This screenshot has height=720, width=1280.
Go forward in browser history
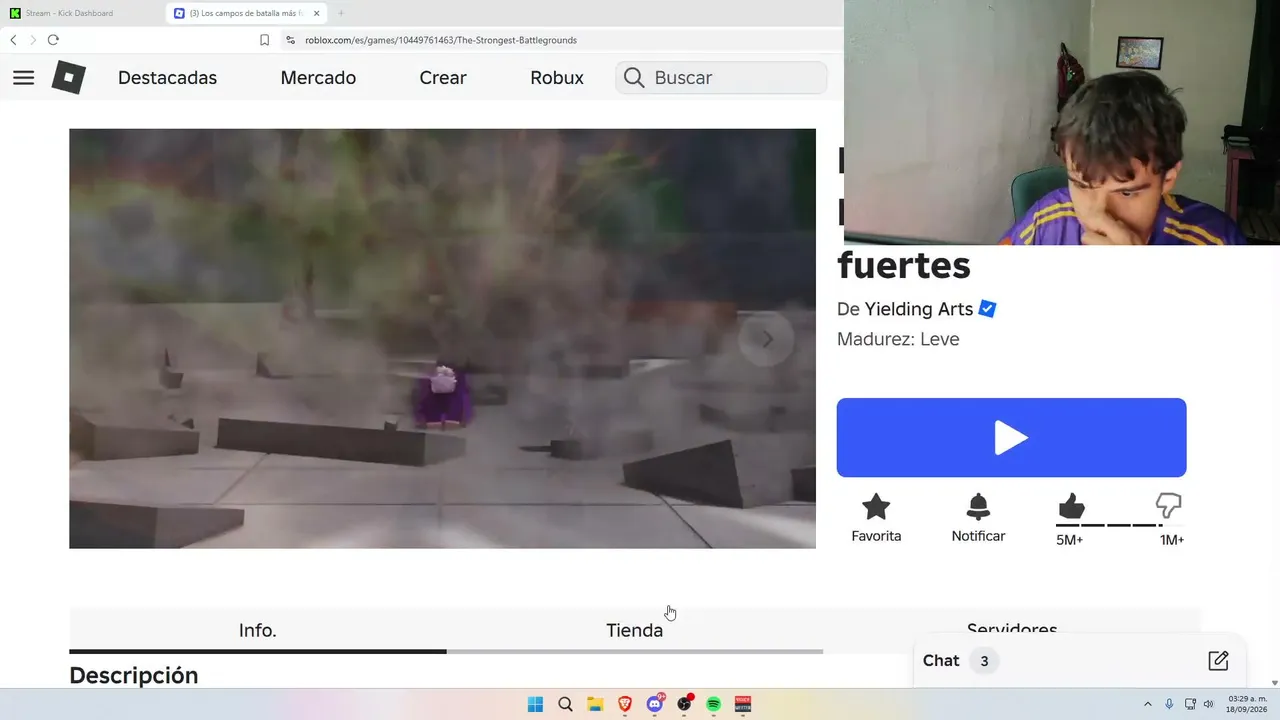32,40
